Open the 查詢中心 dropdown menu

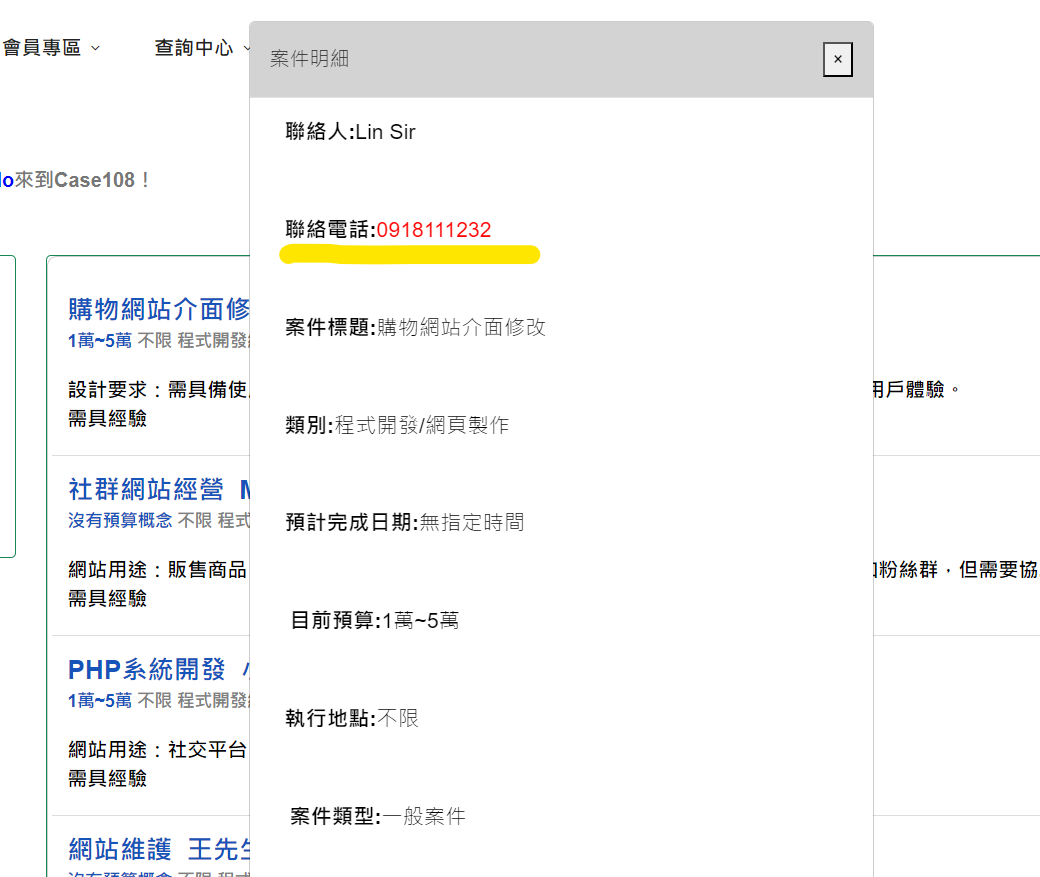(x=193, y=47)
